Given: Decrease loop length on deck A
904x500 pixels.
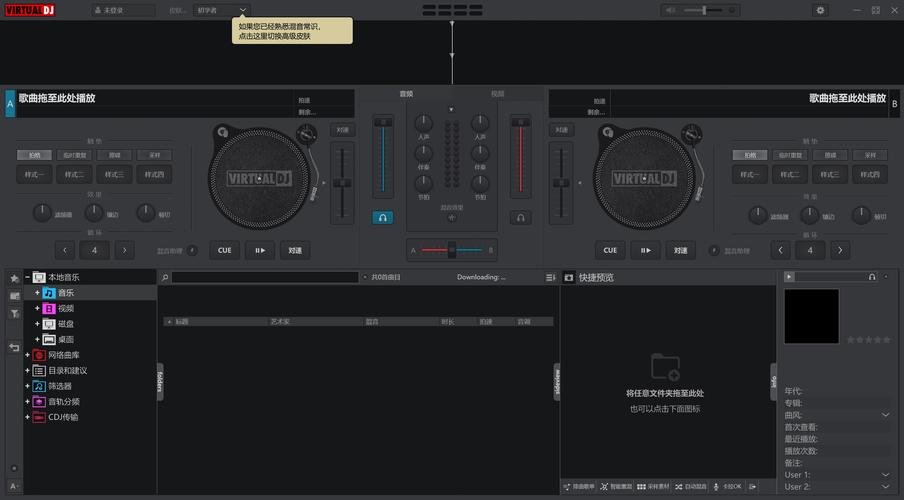Looking at the screenshot, I should click(65, 250).
